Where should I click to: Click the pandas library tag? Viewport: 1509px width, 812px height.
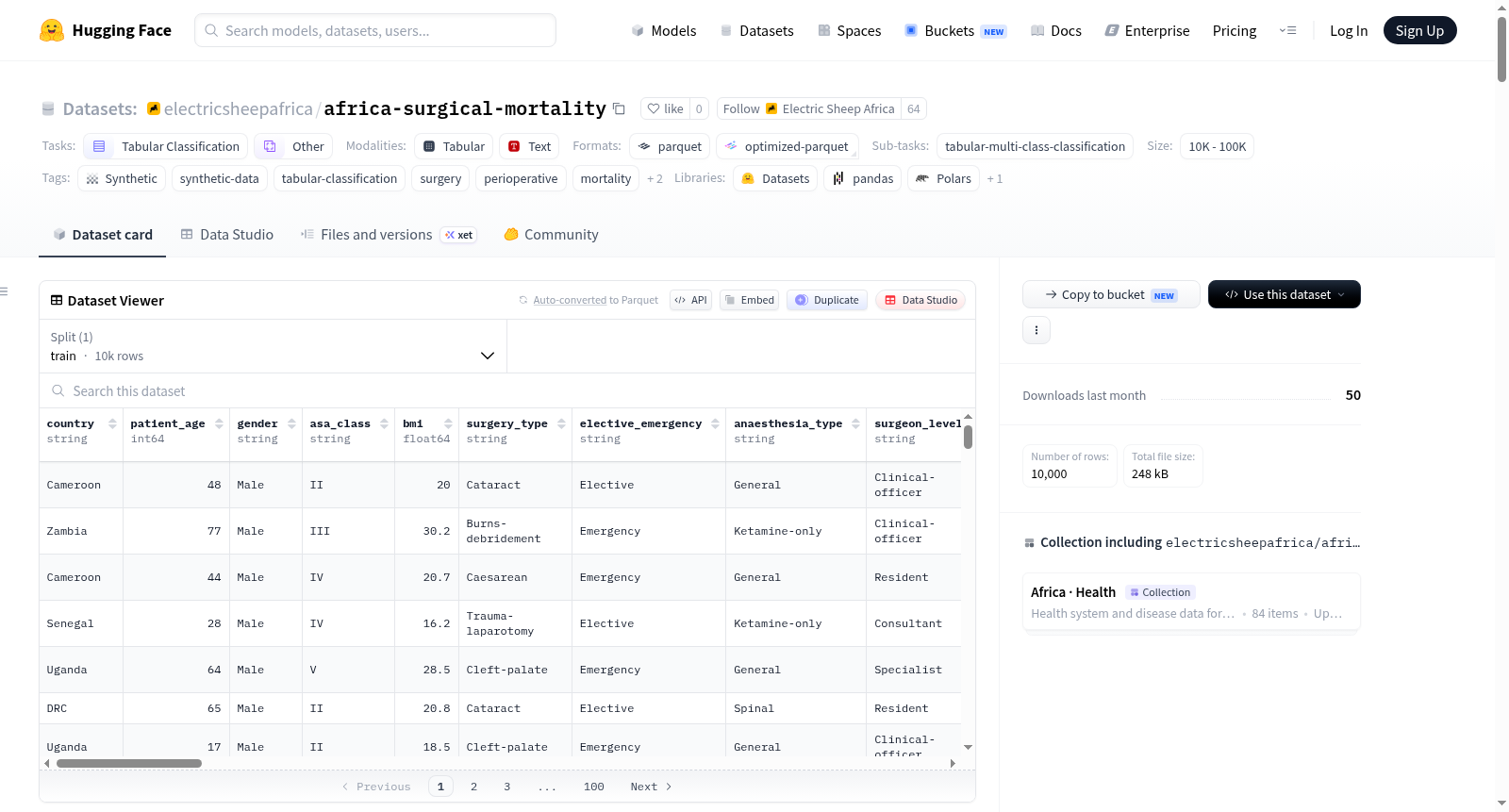click(863, 178)
